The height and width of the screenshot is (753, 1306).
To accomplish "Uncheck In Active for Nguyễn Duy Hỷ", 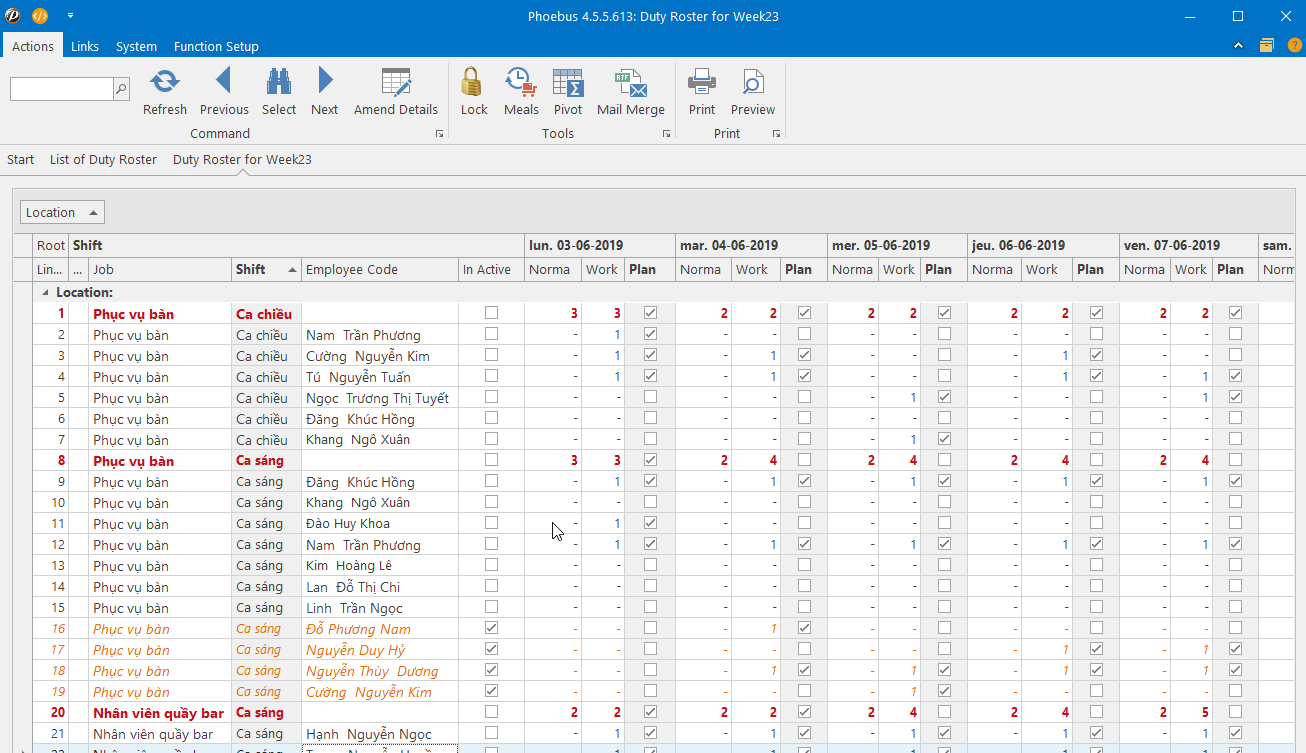I will pos(491,649).
